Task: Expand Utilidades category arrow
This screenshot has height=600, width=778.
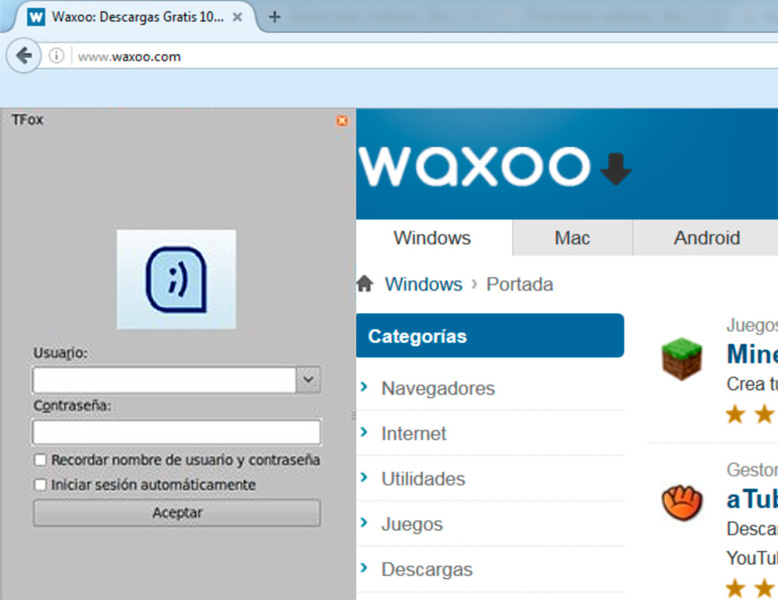Action: [x=364, y=477]
